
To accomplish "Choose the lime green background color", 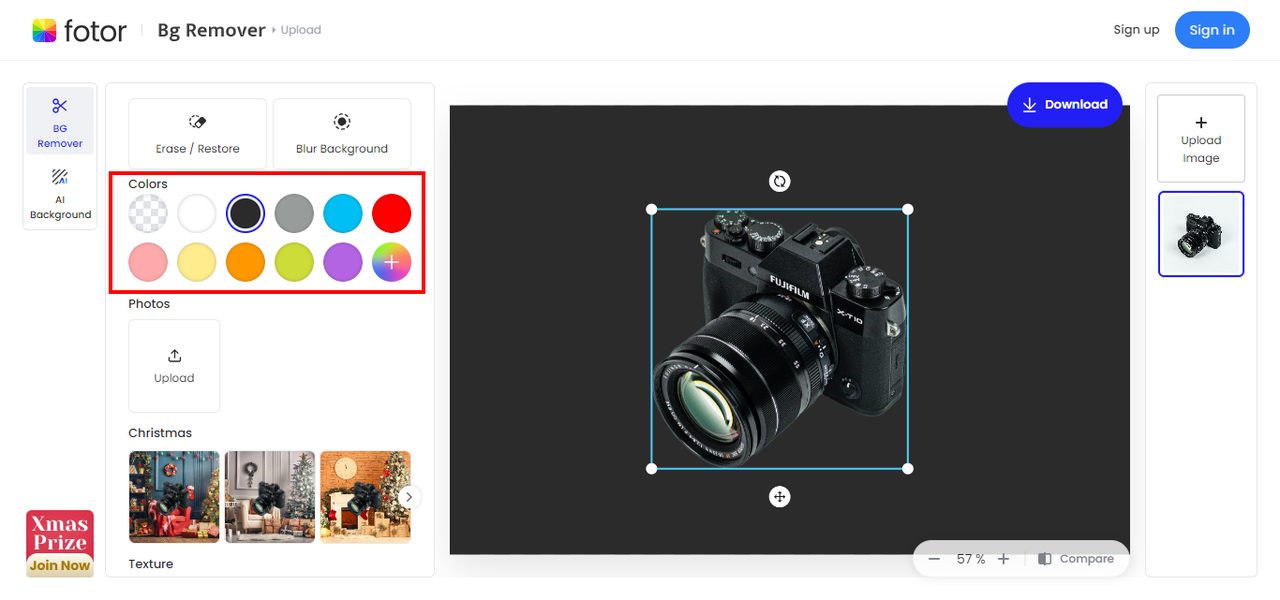I will coord(294,262).
